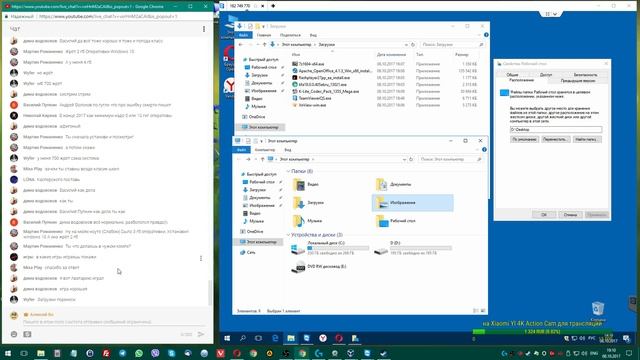Collapse the Папки (6) section

click(288, 171)
